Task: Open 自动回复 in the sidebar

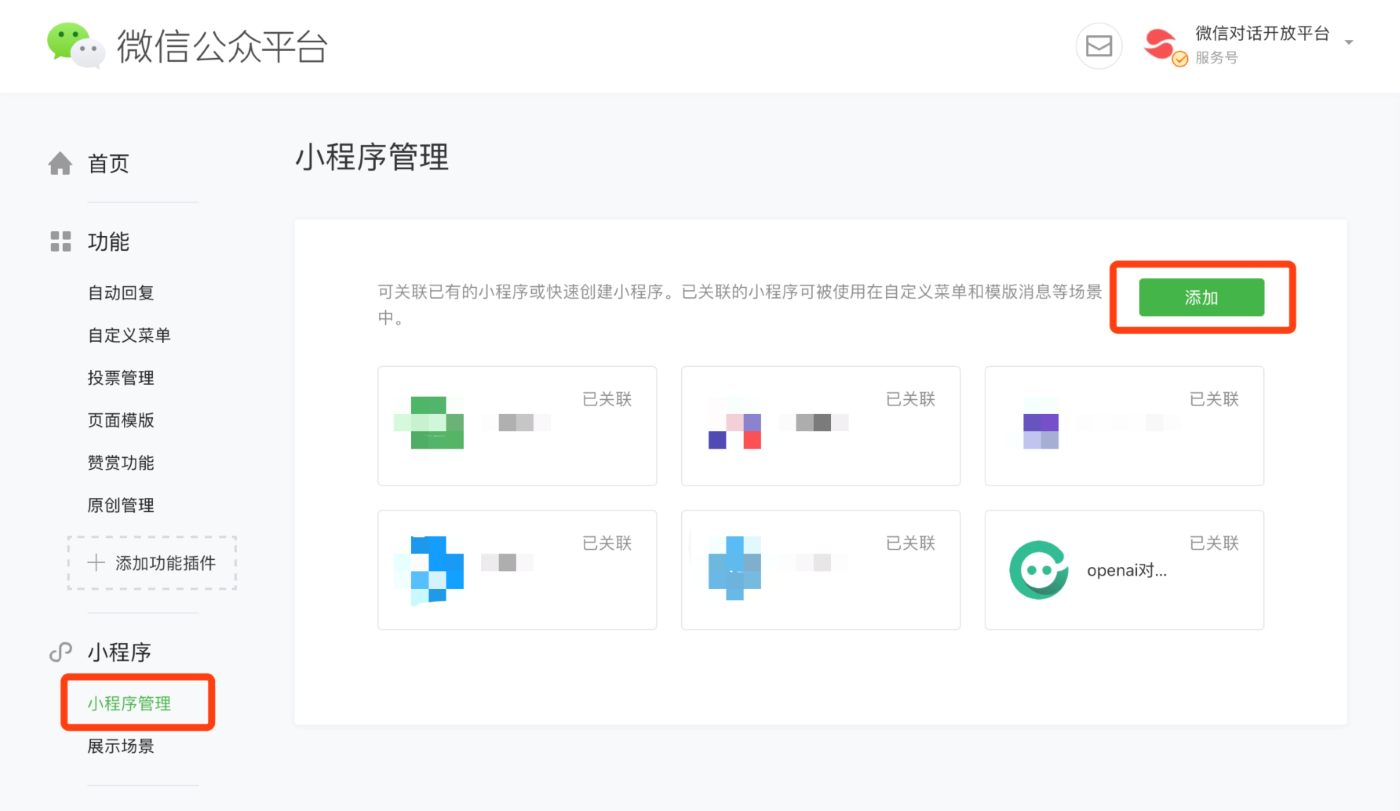Action: tap(121, 293)
